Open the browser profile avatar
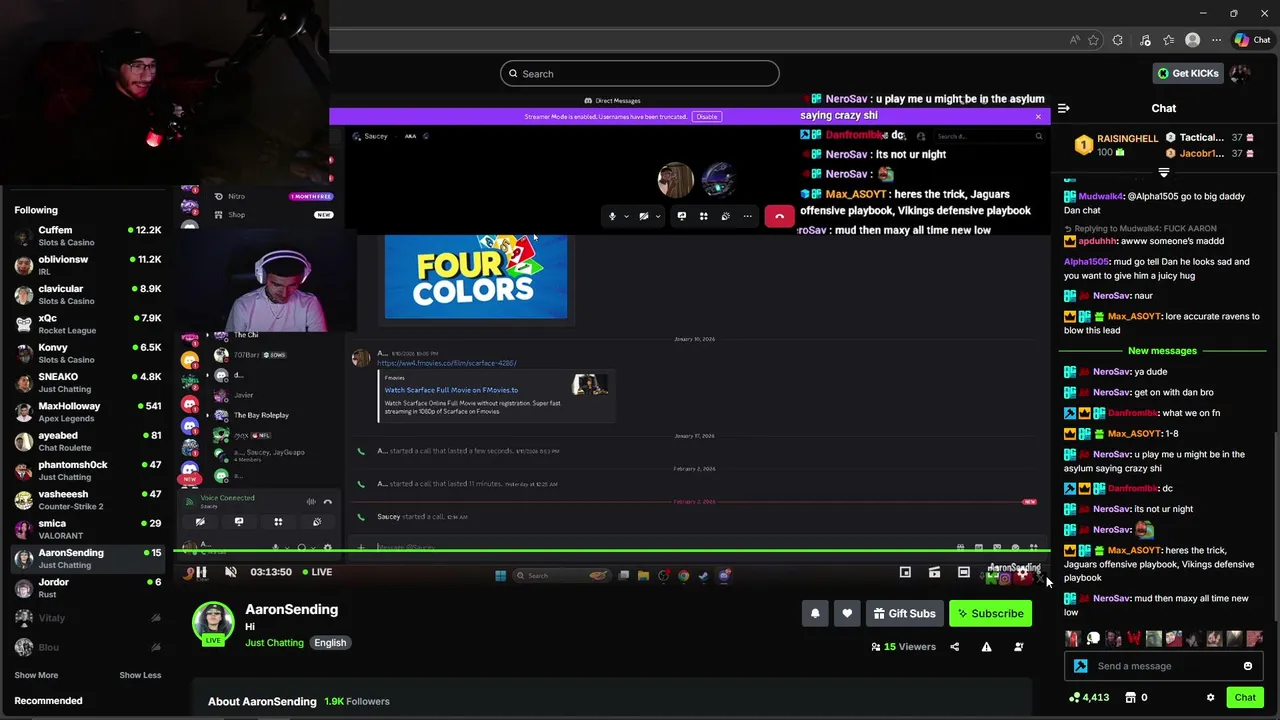 click(x=1192, y=40)
